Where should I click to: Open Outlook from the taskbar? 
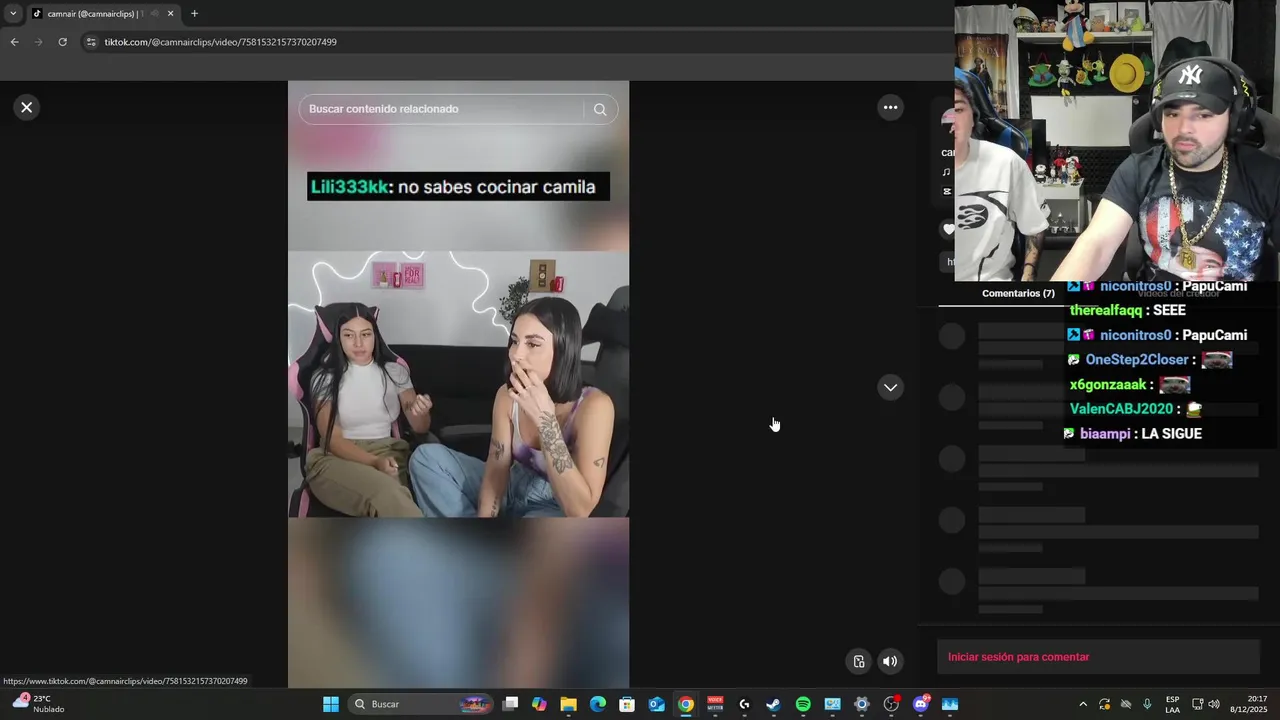(656, 704)
